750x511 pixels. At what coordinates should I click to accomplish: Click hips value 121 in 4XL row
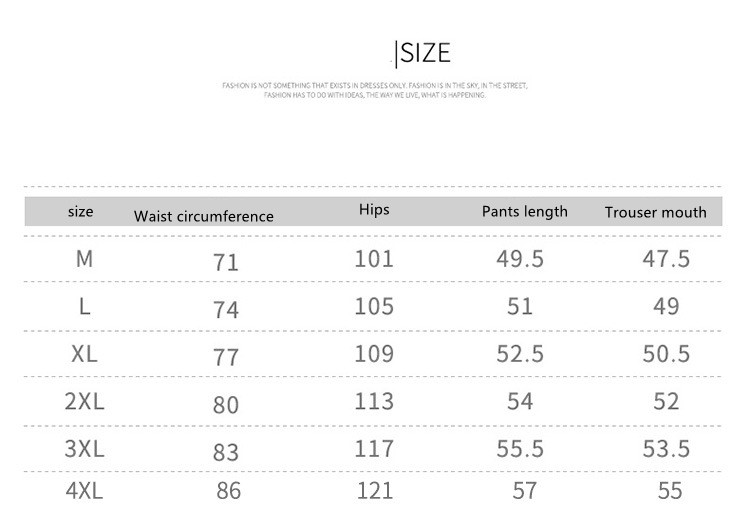pyautogui.click(x=374, y=492)
